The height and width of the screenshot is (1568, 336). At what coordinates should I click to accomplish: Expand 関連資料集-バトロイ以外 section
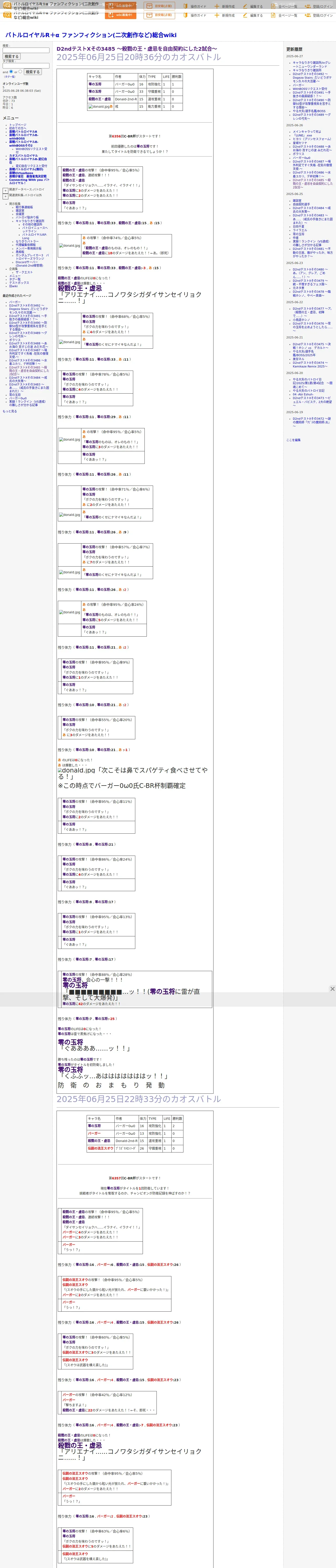coord(5,197)
